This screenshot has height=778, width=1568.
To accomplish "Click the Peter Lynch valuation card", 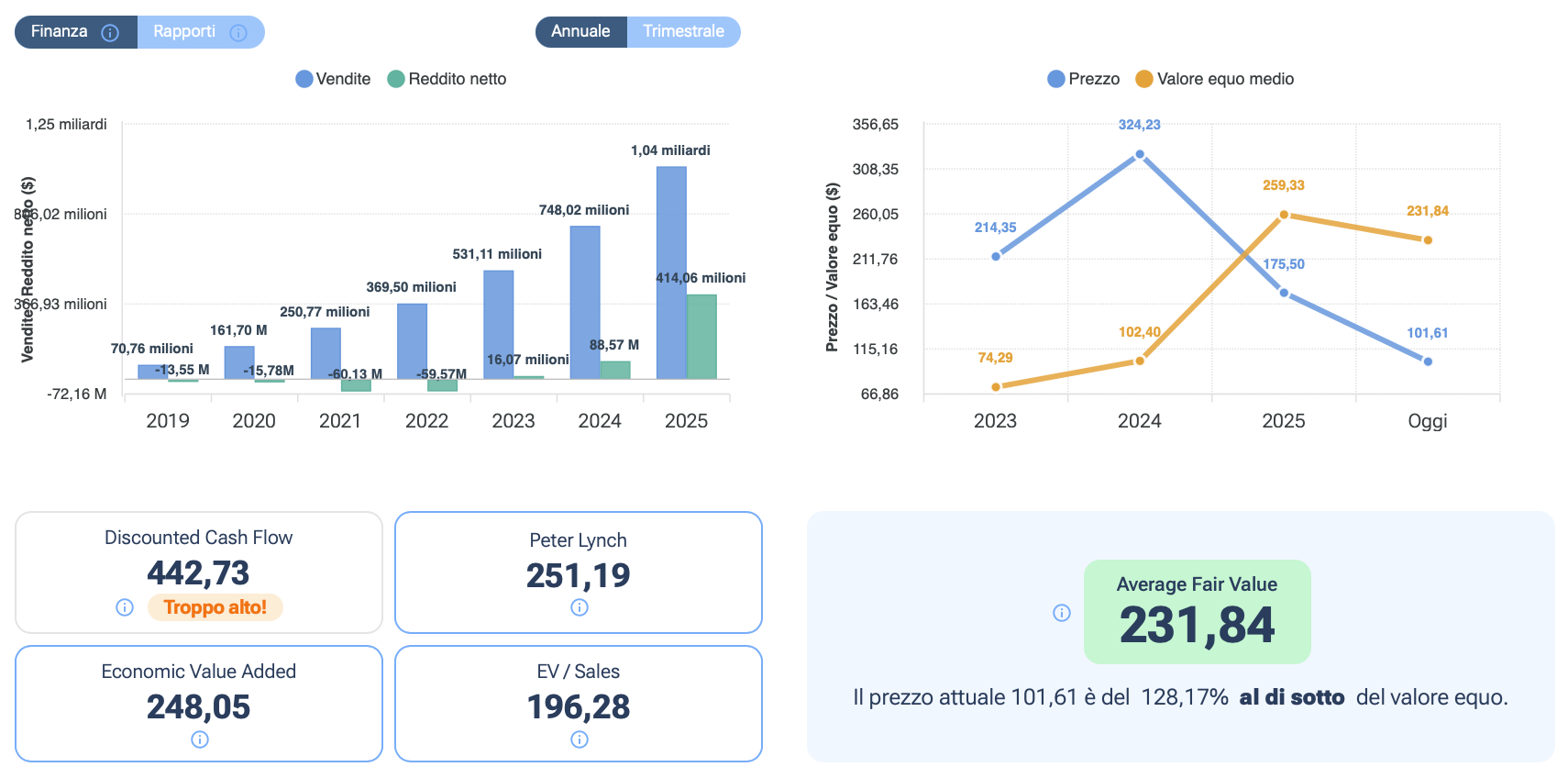I will (x=579, y=572).
